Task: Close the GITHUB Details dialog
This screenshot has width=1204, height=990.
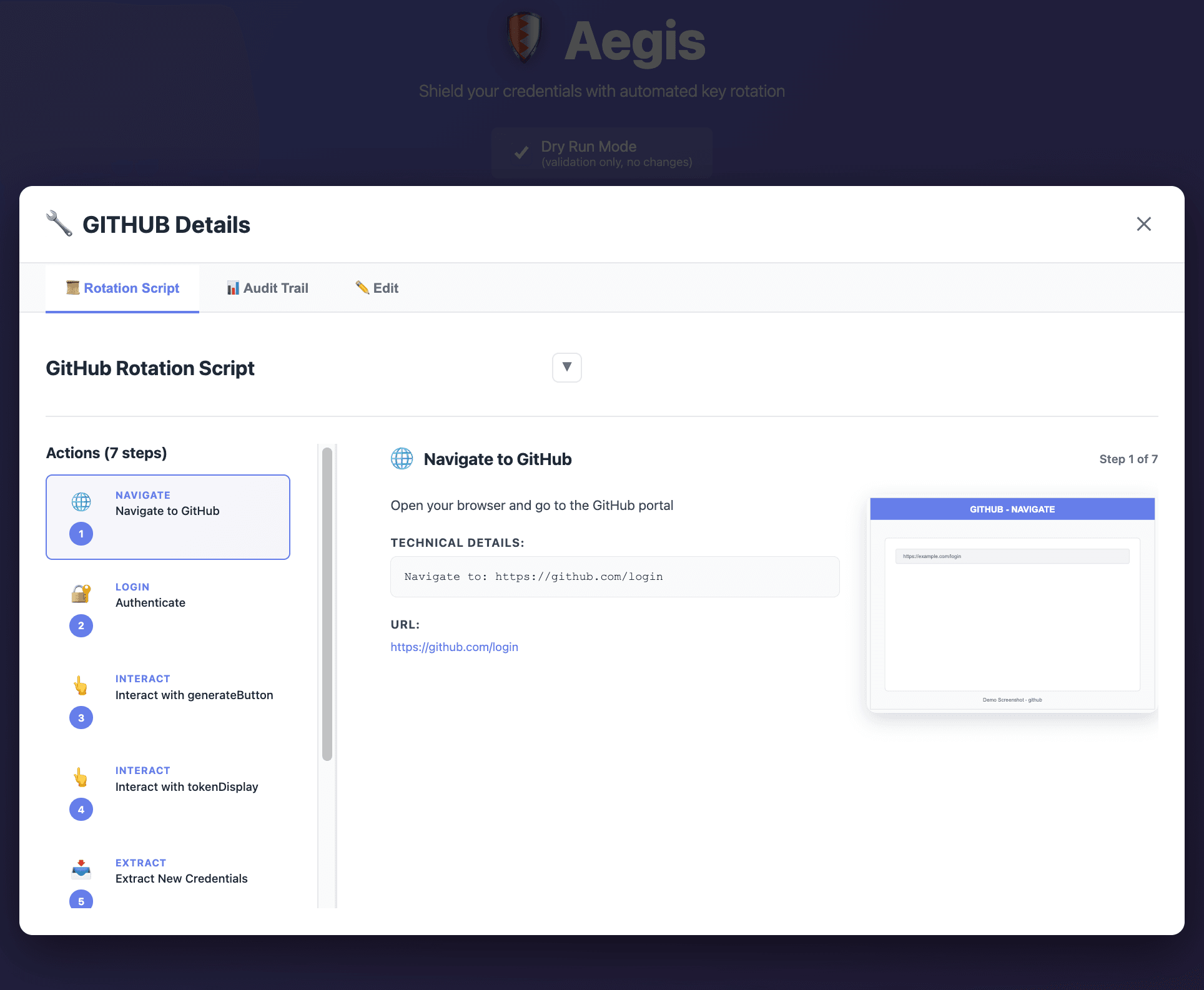Action: click(1143, 224)
